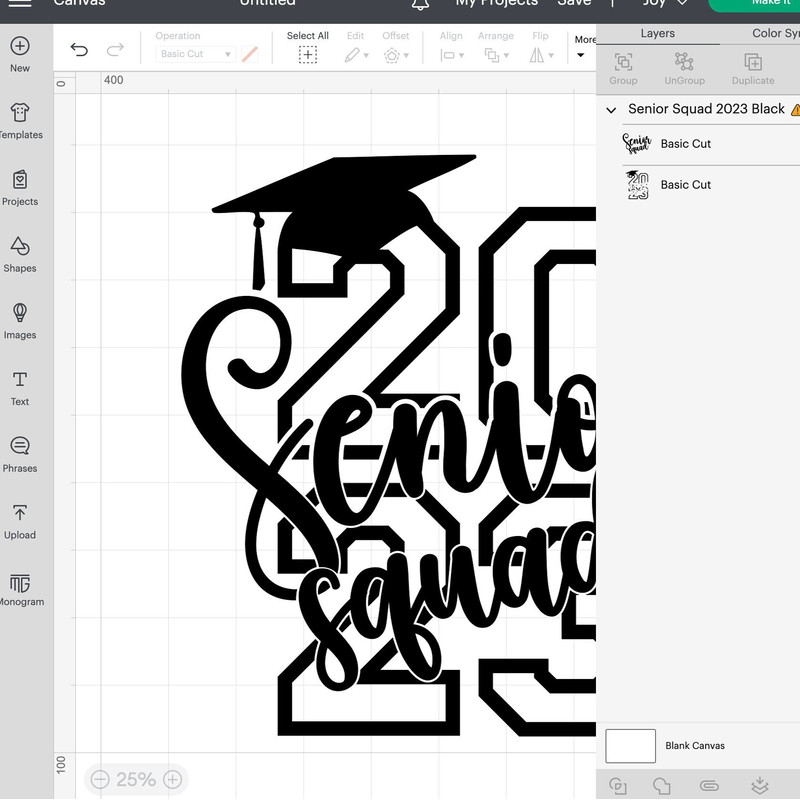Image resolution: width=800 pixels, height=800 pixels.
Task: Click the Save link
Action: 574,3
